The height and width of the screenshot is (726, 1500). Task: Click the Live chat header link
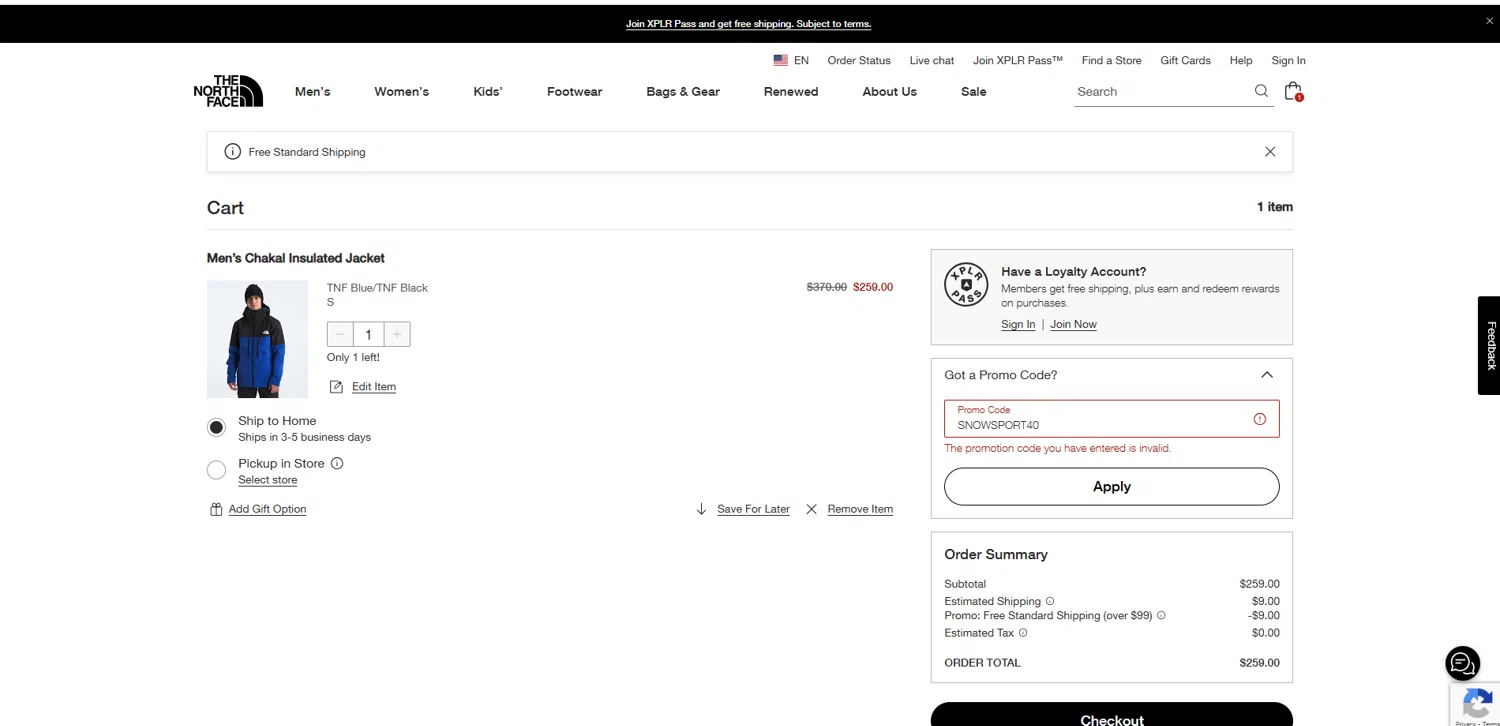(931, 60)
